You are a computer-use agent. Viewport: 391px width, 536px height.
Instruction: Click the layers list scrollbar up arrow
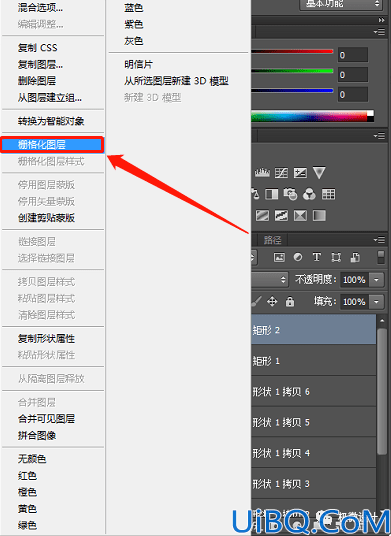tap(382, 321)
